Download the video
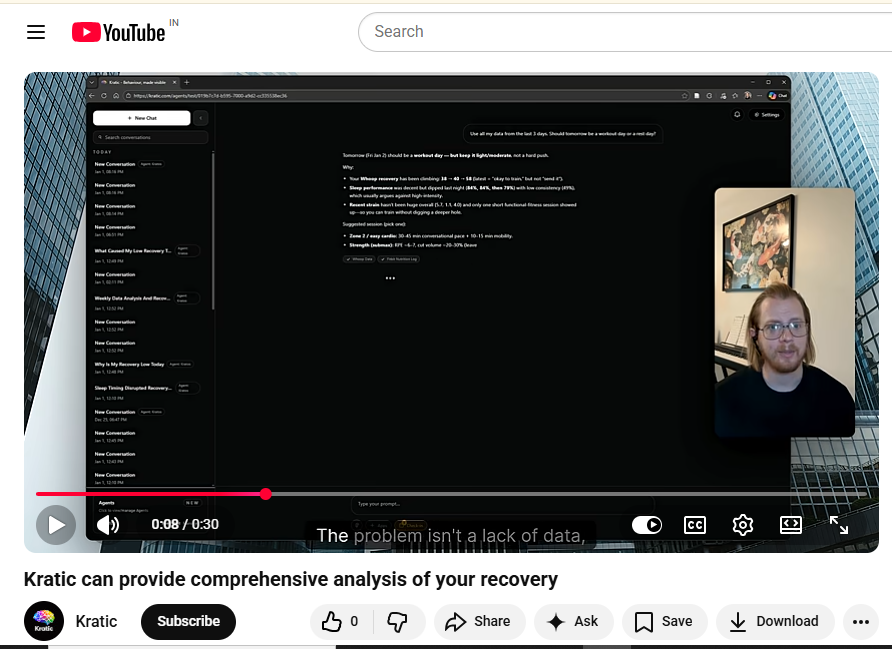Viewport: 892px width, 649px height. (x=775, y=621)
